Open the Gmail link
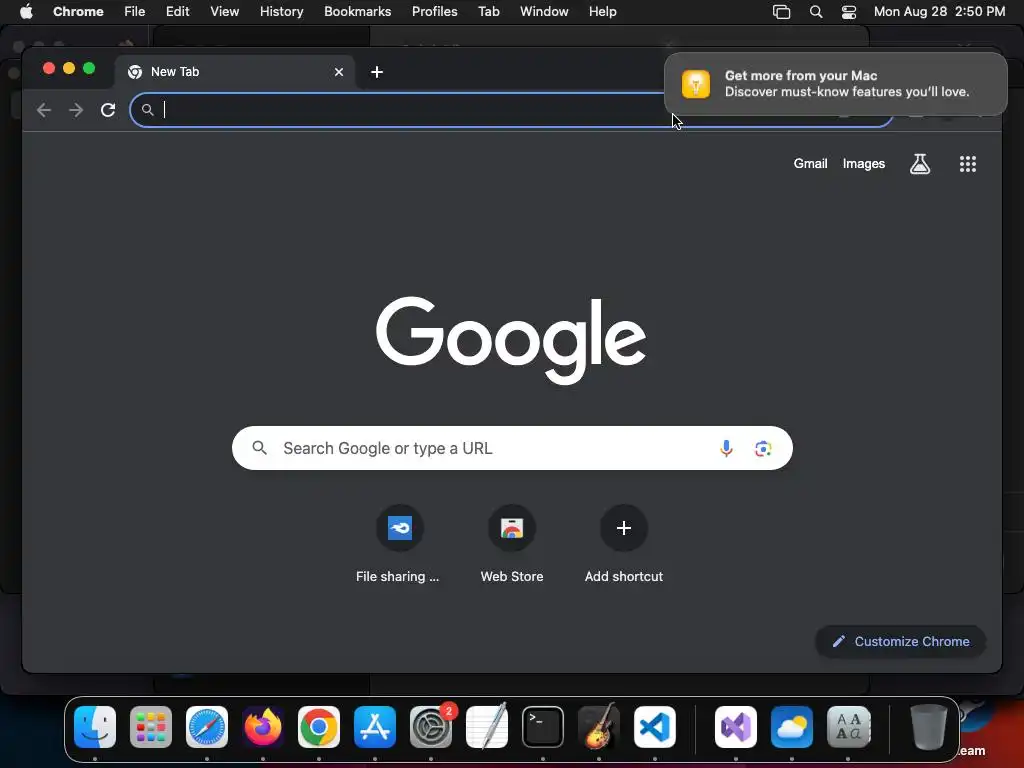The width and height of the screenshot is (1024, 768). pos(810,163)
